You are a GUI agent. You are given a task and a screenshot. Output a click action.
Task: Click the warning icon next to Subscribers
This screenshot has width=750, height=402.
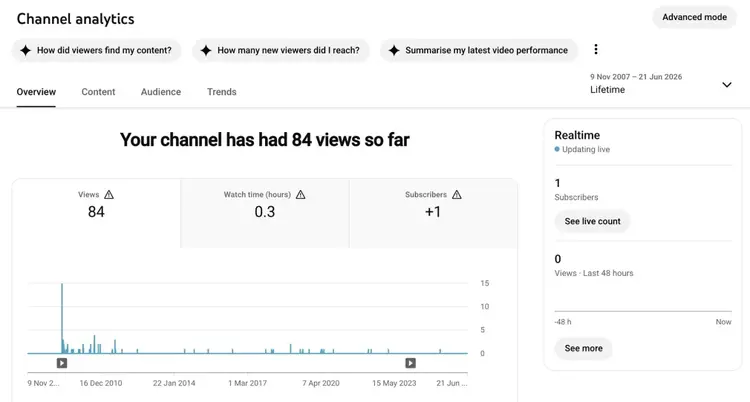[x=457, y=195]
